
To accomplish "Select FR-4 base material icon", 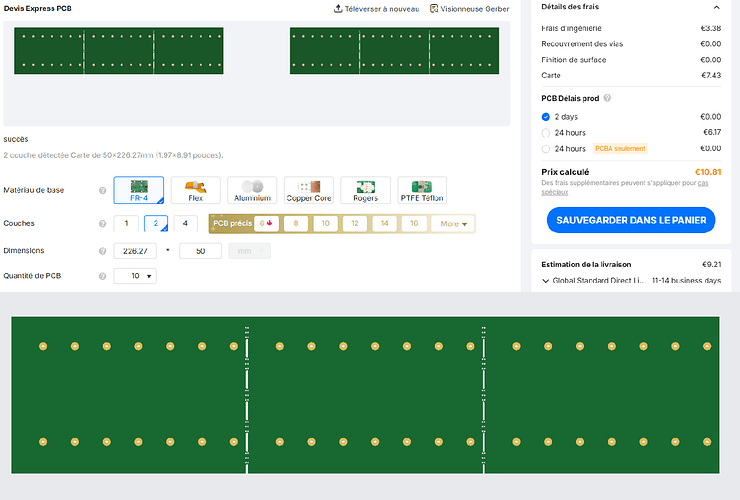I will [x=139, y=190].
